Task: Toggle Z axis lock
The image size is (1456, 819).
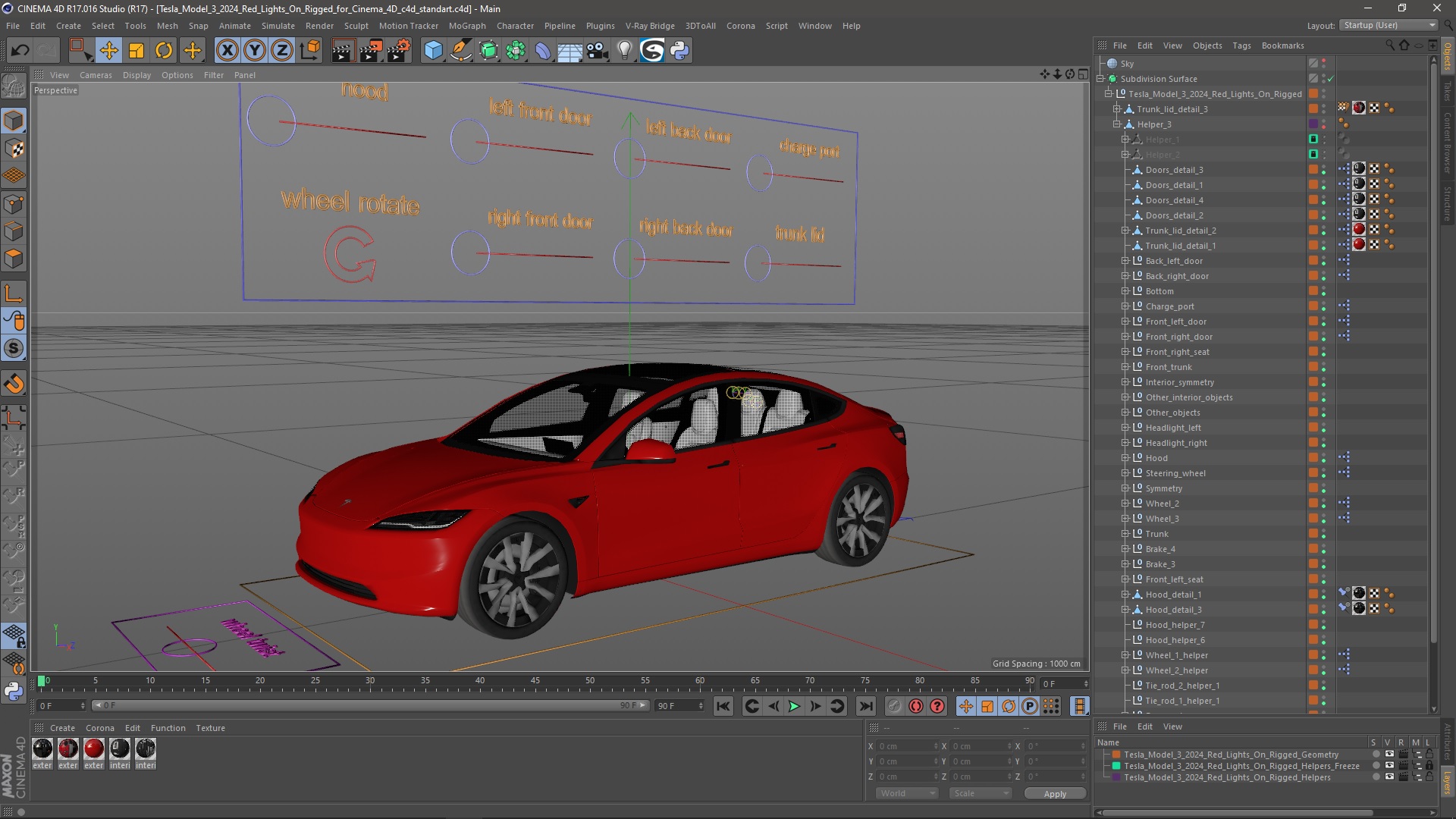Action: [282, 51]
